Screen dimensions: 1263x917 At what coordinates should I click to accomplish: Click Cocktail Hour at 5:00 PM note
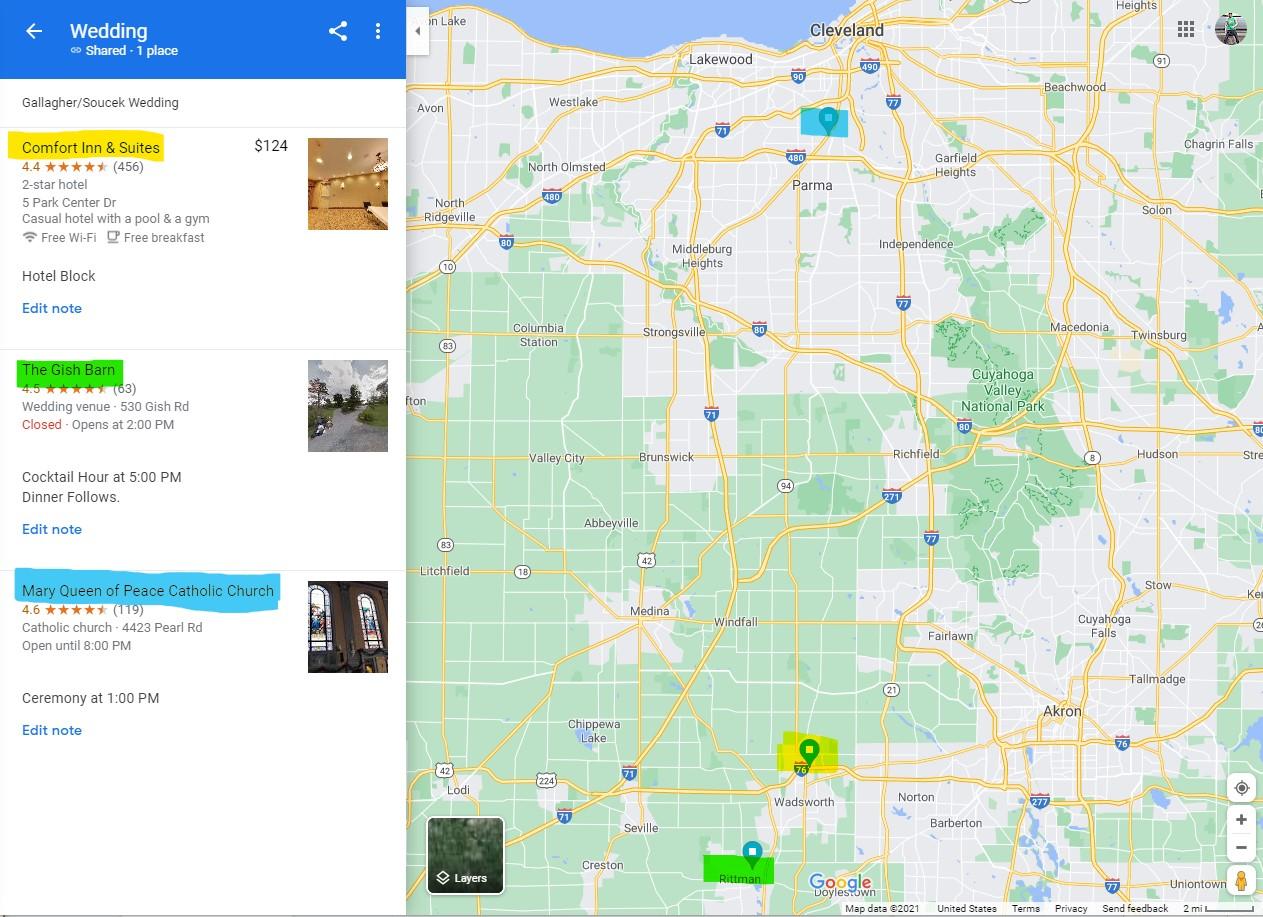(102, 477)
